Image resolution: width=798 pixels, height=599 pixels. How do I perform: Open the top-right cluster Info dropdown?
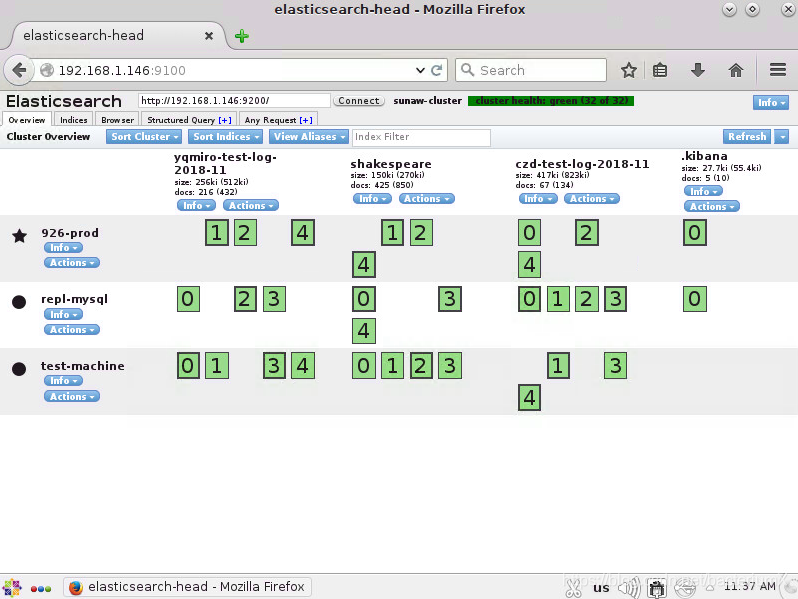[771, 102]
